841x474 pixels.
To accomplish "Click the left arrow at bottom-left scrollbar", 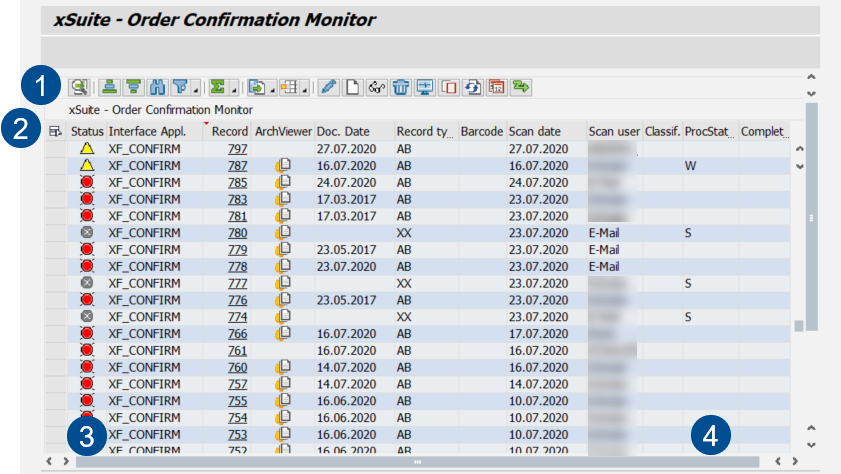I will click(x=49, y=461).
